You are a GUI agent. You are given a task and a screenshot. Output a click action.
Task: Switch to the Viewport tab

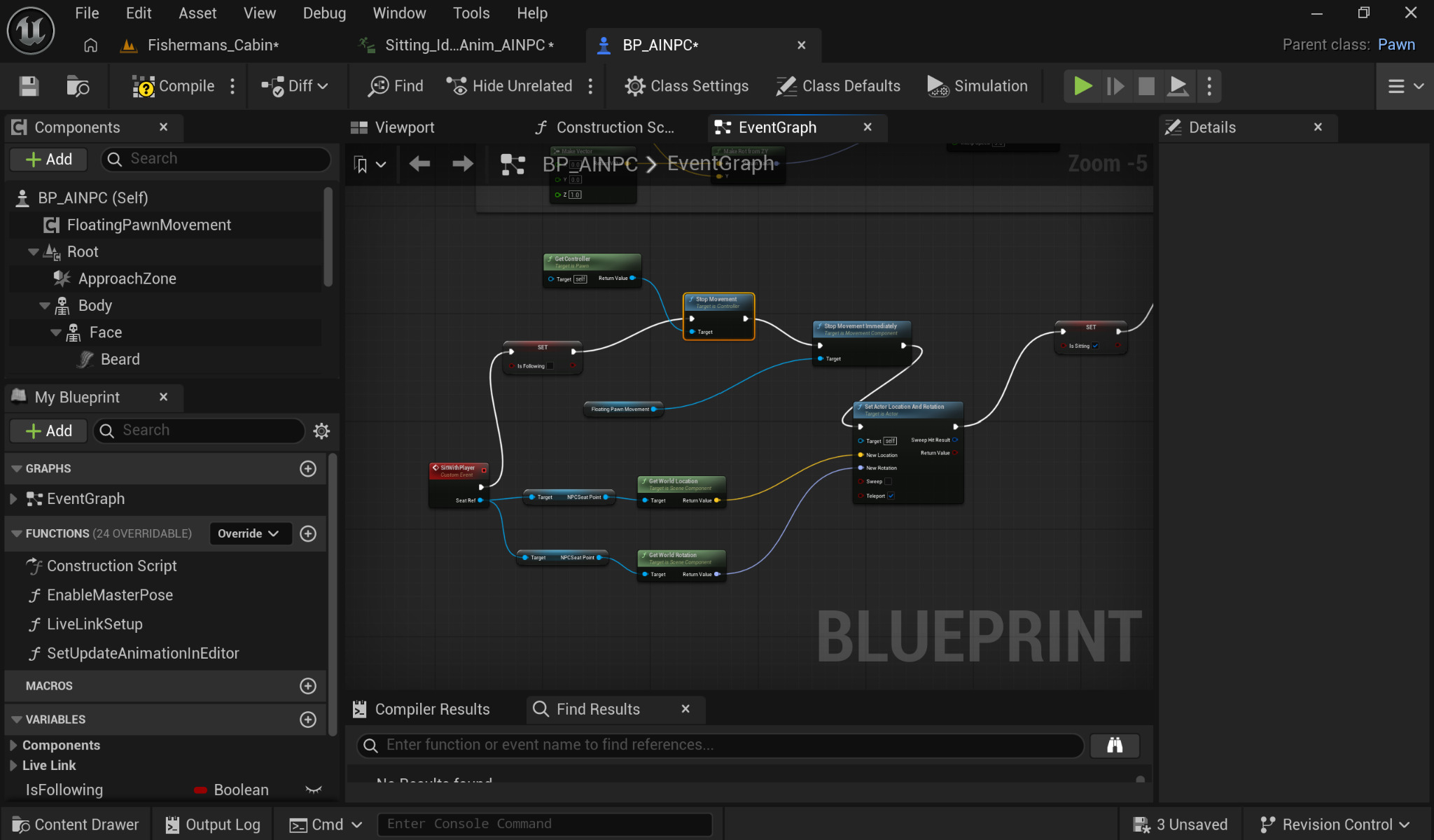(x=393, y=127)
